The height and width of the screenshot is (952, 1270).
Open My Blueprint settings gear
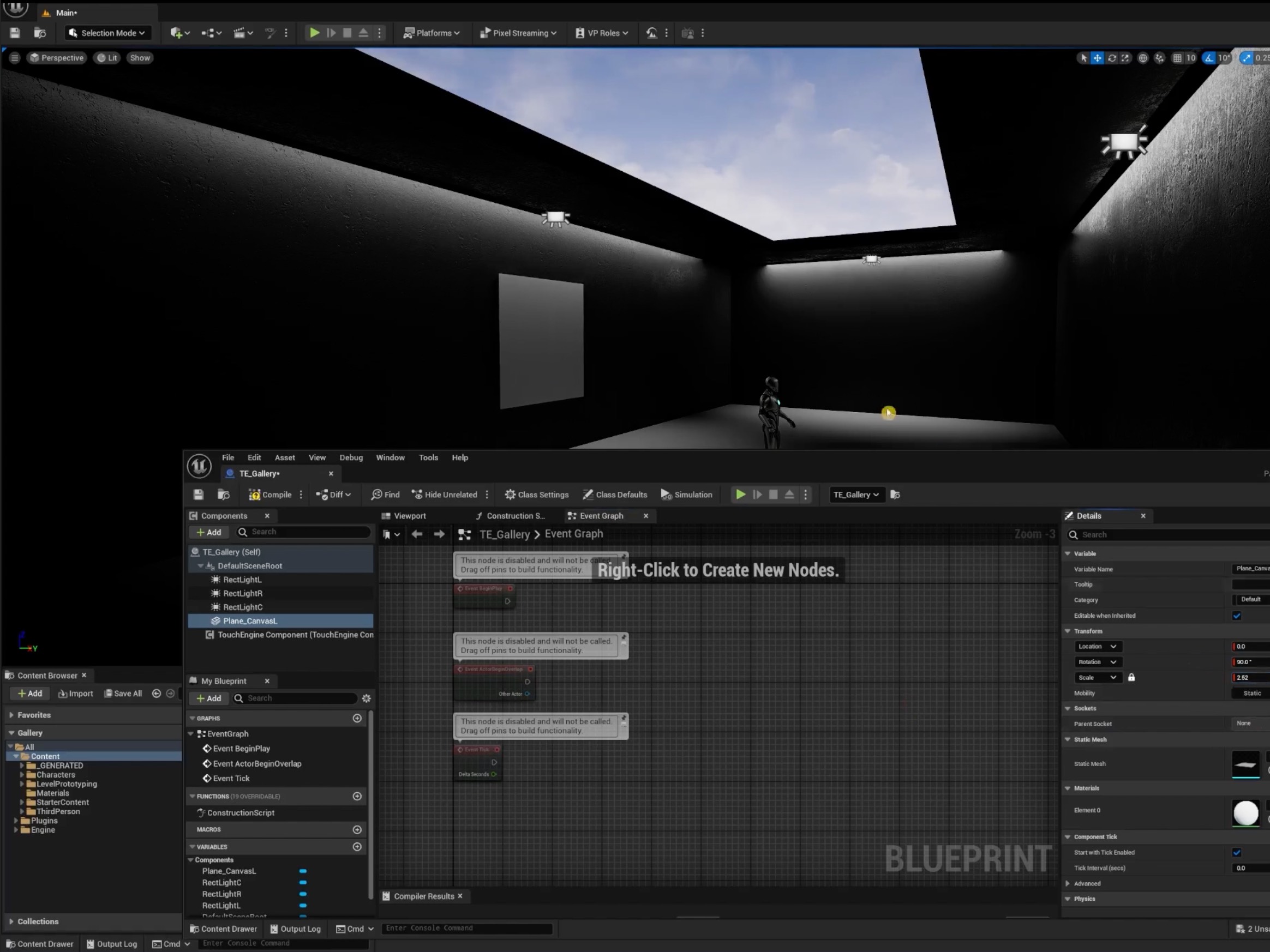point(366,698)
